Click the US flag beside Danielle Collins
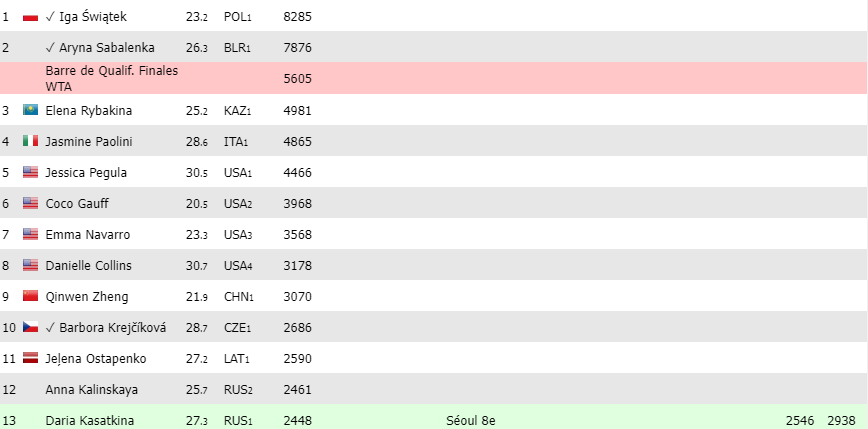The width and height of the screenshot is (868, 429). [30, 266]
